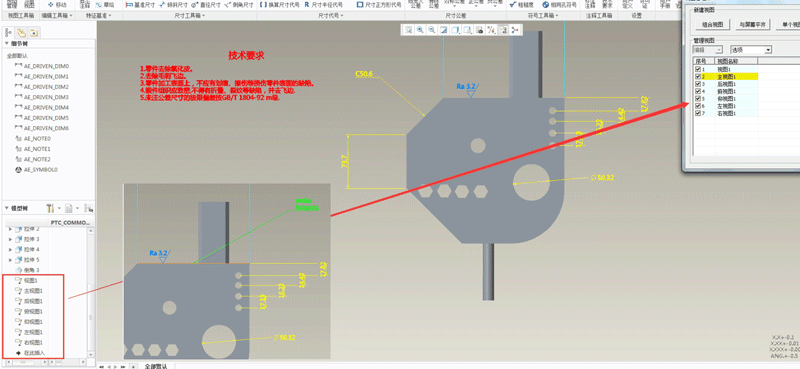The height and width of the screenshot is (369, 800).
Task: Select the 草绘 sketch tool
Action: (105, 5)
